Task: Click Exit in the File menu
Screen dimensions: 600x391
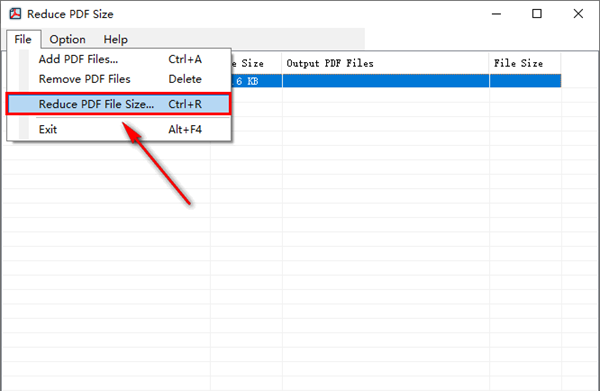Action: pos(119,129)
